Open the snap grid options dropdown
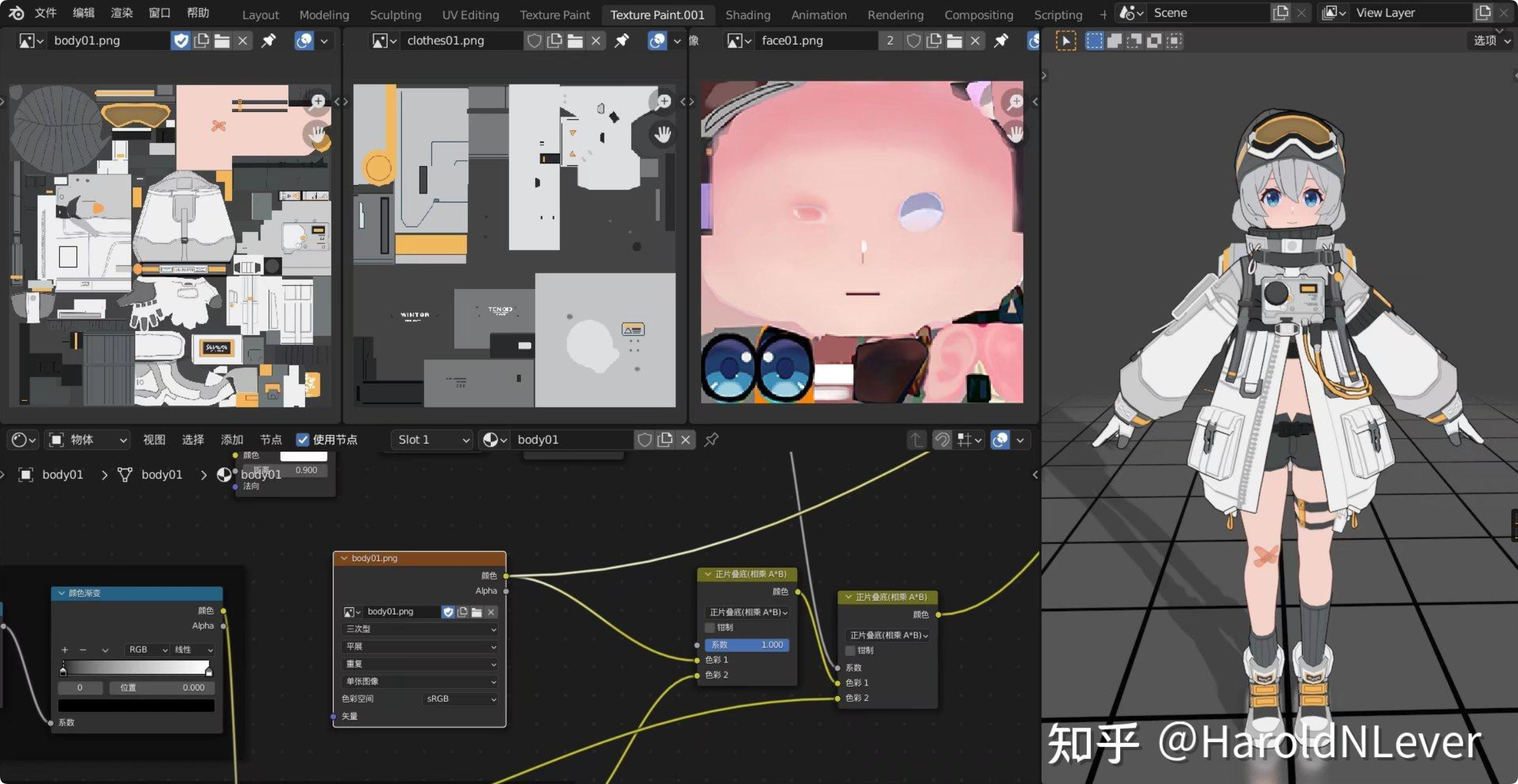 click(969, 440)
